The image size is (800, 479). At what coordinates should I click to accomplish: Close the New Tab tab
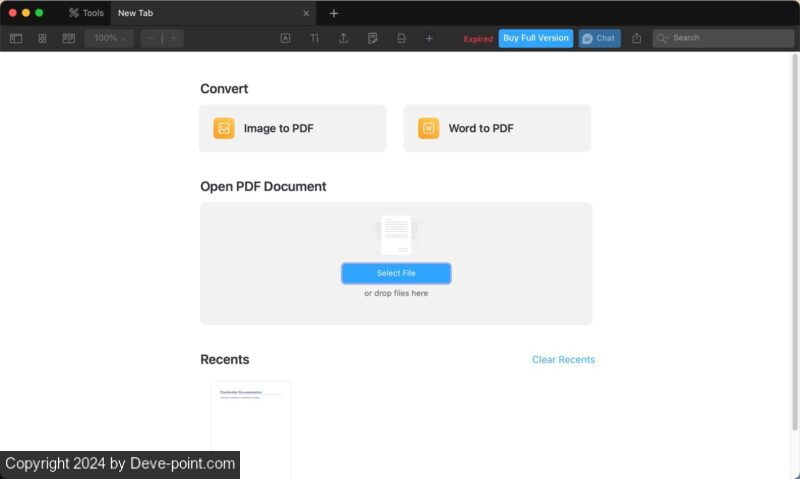(306, 13)
